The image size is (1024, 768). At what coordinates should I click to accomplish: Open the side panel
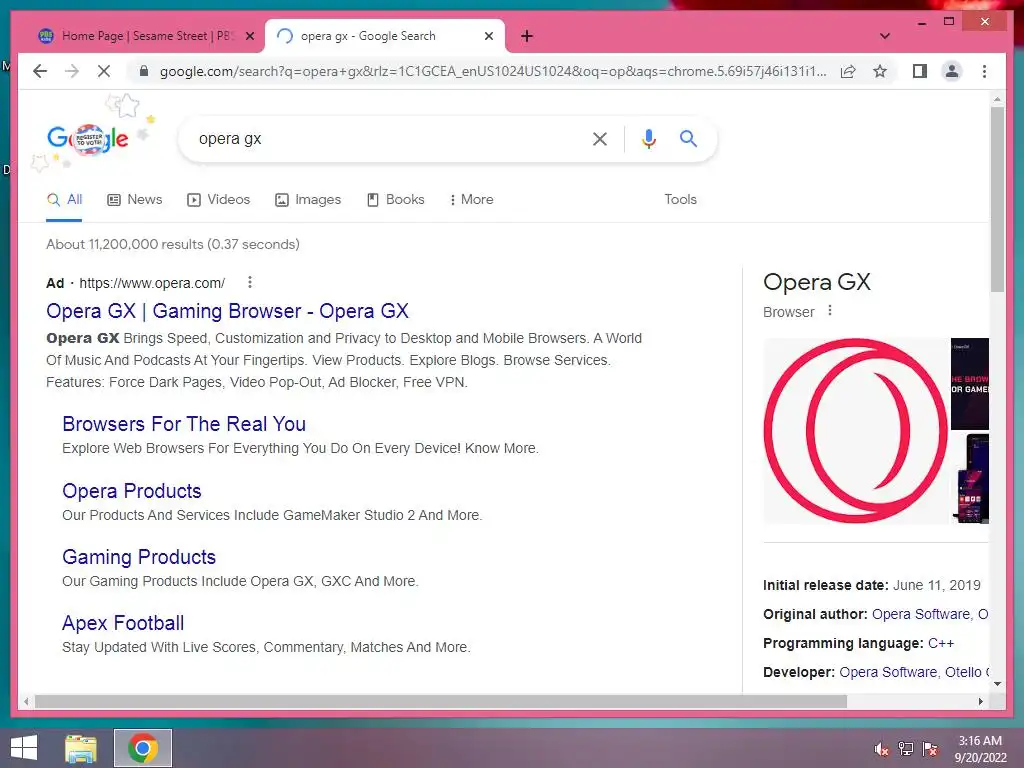tap(920, 71)
